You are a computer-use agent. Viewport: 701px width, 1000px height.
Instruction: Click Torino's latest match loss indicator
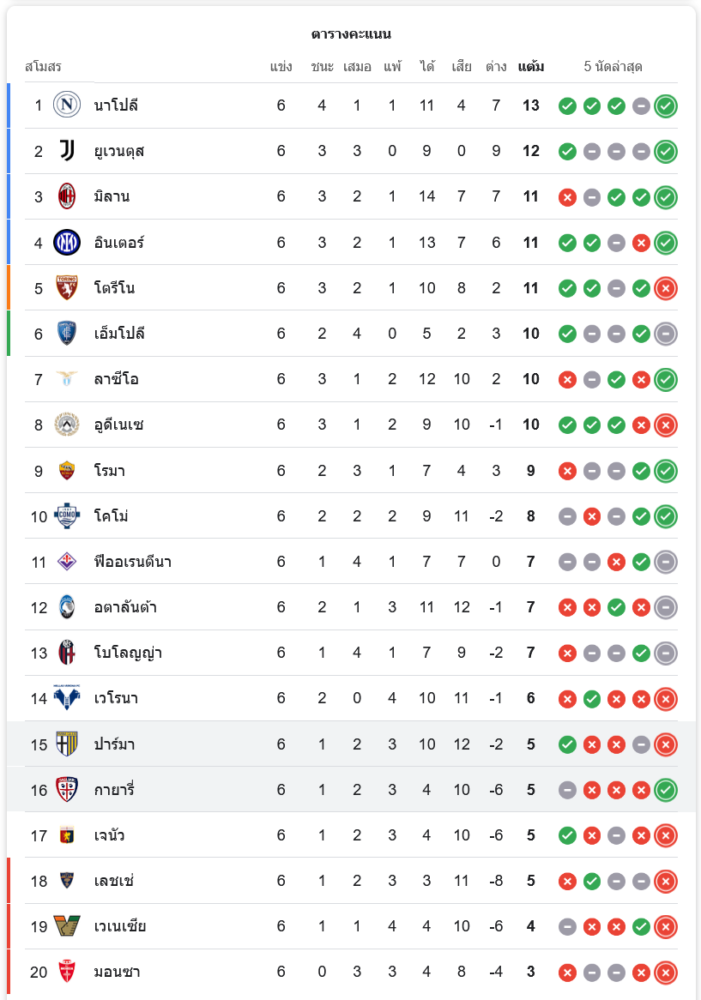click(666, 288)
